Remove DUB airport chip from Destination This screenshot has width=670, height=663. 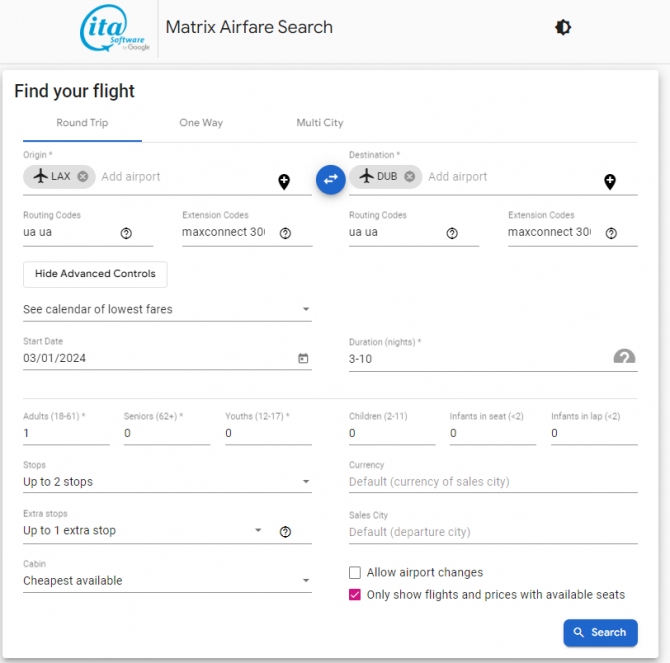(409, 176)
